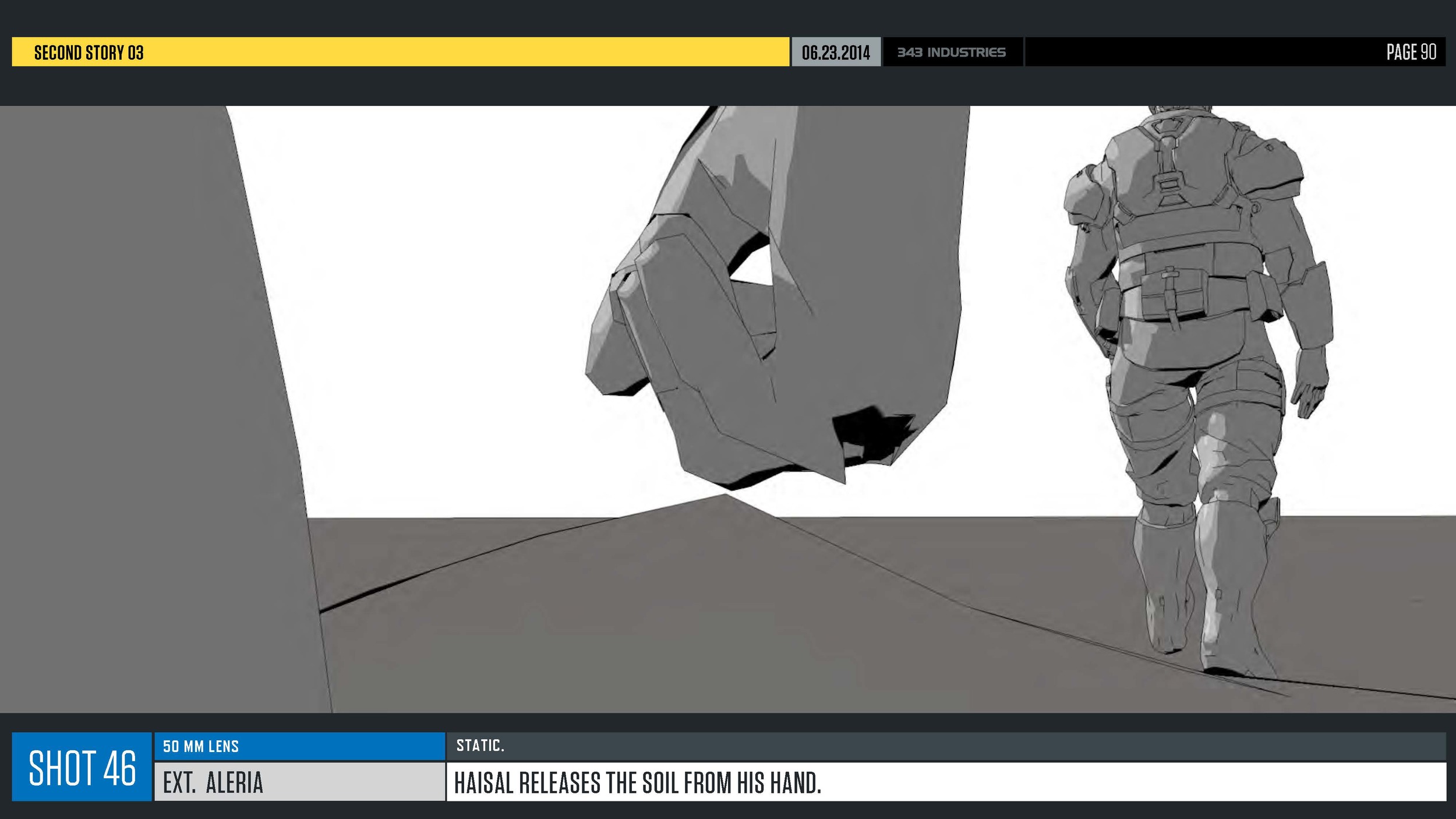The image size is (1456, 819).
Task: Click the 'HAISAL RELEASES THE SOIL FROM HIS HAND.' description
Action: coord(638,783)
